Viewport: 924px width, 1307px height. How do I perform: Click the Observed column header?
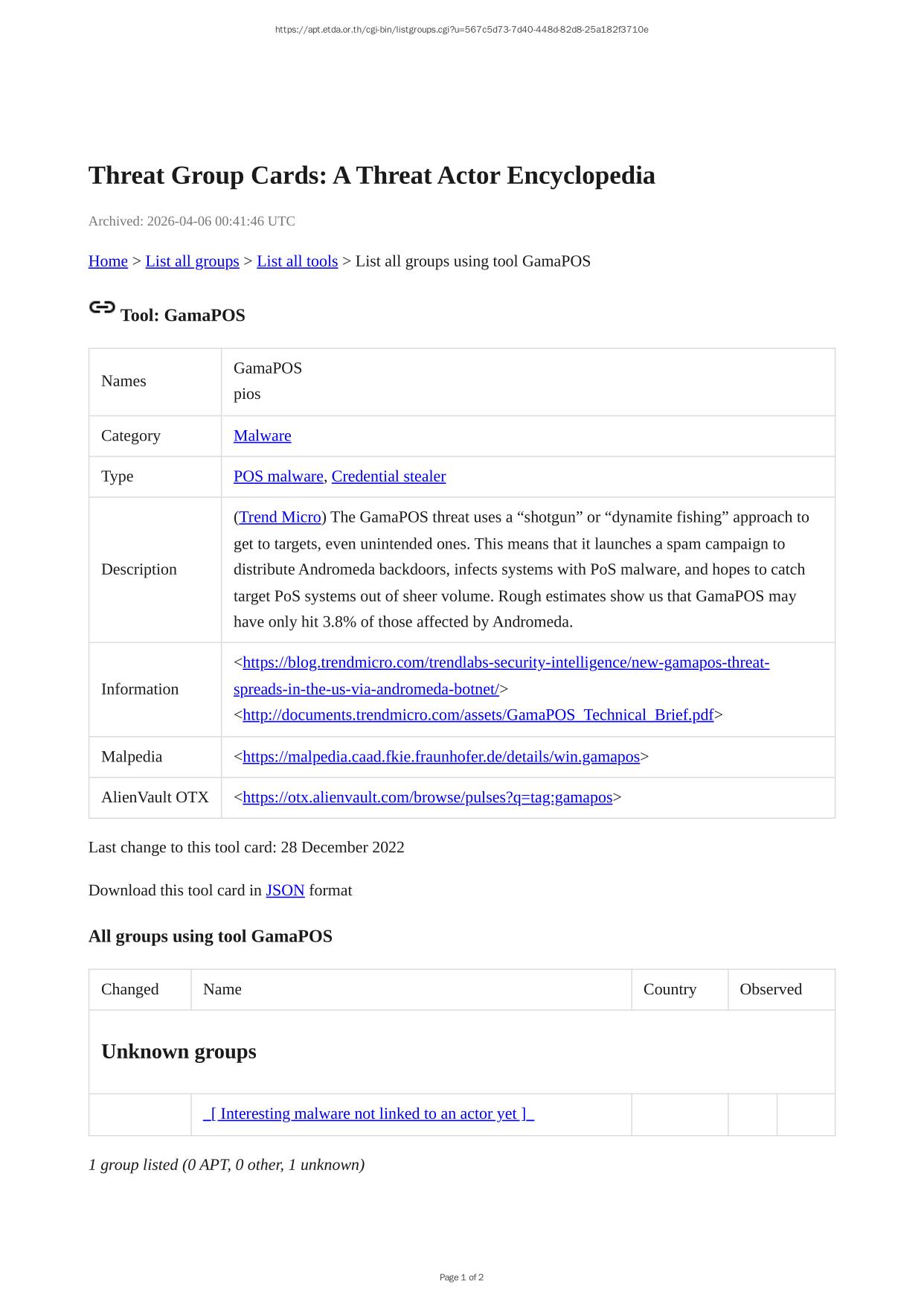coord(770,990)
